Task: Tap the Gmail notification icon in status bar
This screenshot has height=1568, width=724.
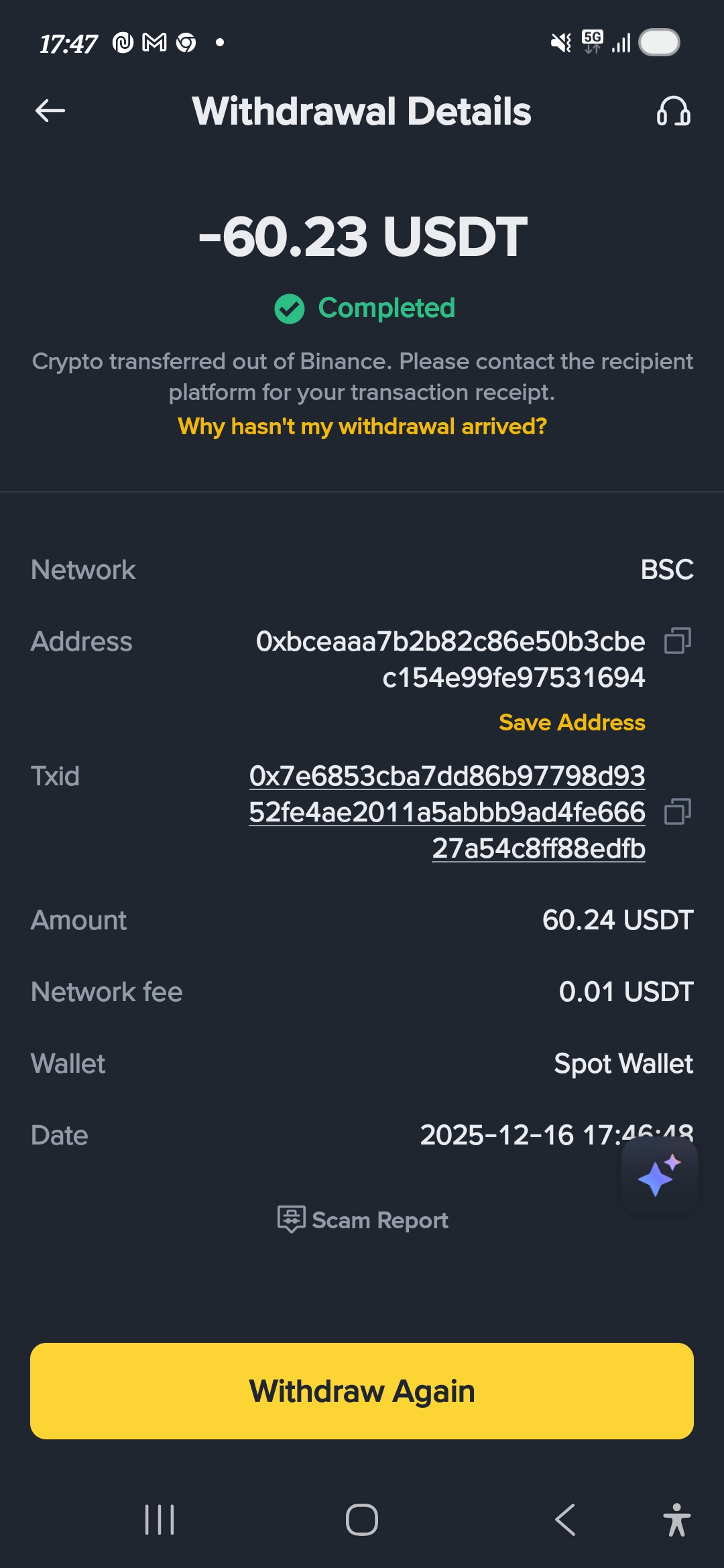Action: click(x=154, y=43)
